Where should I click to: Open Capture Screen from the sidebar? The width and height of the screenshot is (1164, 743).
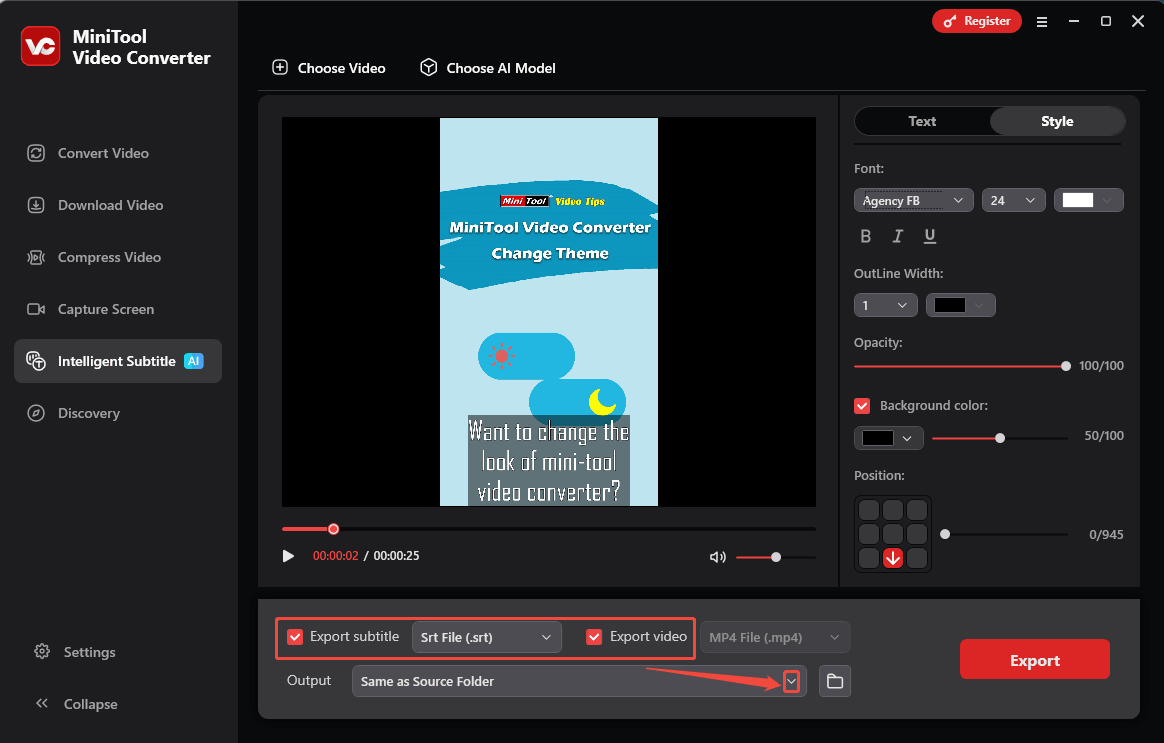pyautogui.click(x=106, y=309)
